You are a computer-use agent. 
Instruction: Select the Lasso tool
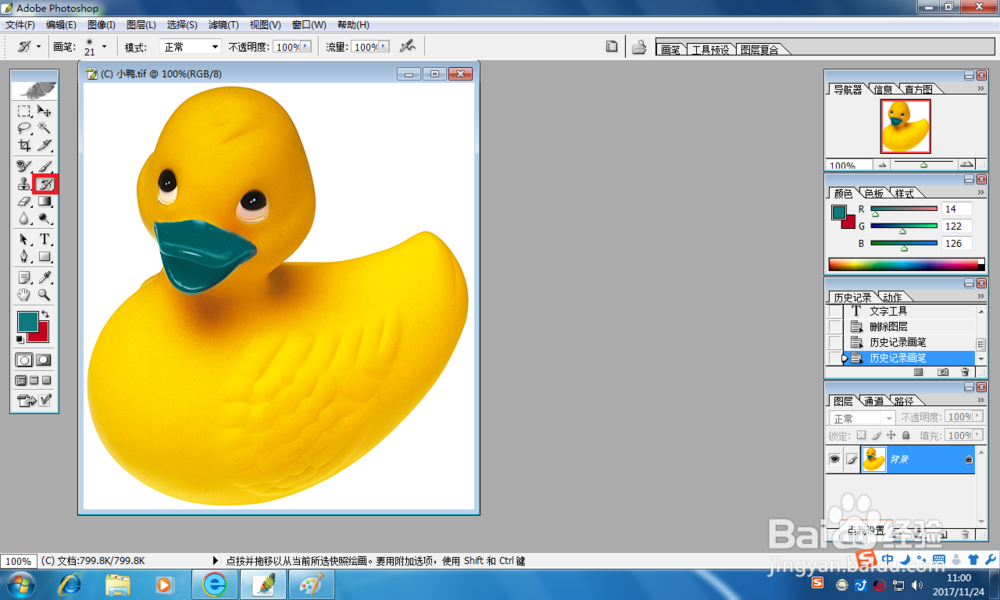click(24, 128)
